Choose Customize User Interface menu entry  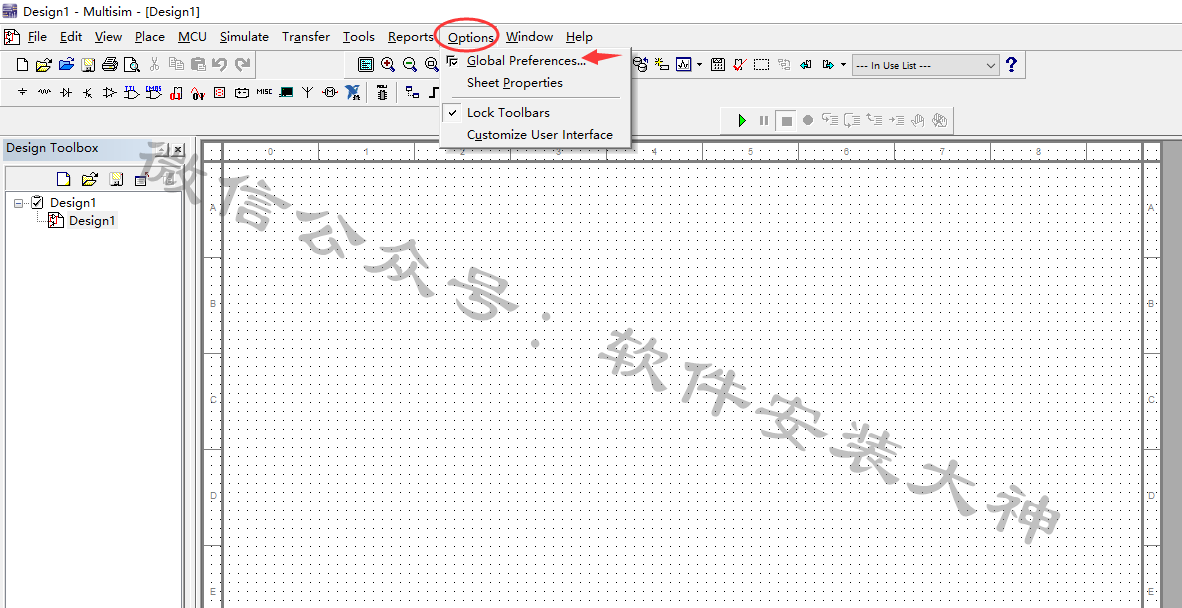click(536, 135)
